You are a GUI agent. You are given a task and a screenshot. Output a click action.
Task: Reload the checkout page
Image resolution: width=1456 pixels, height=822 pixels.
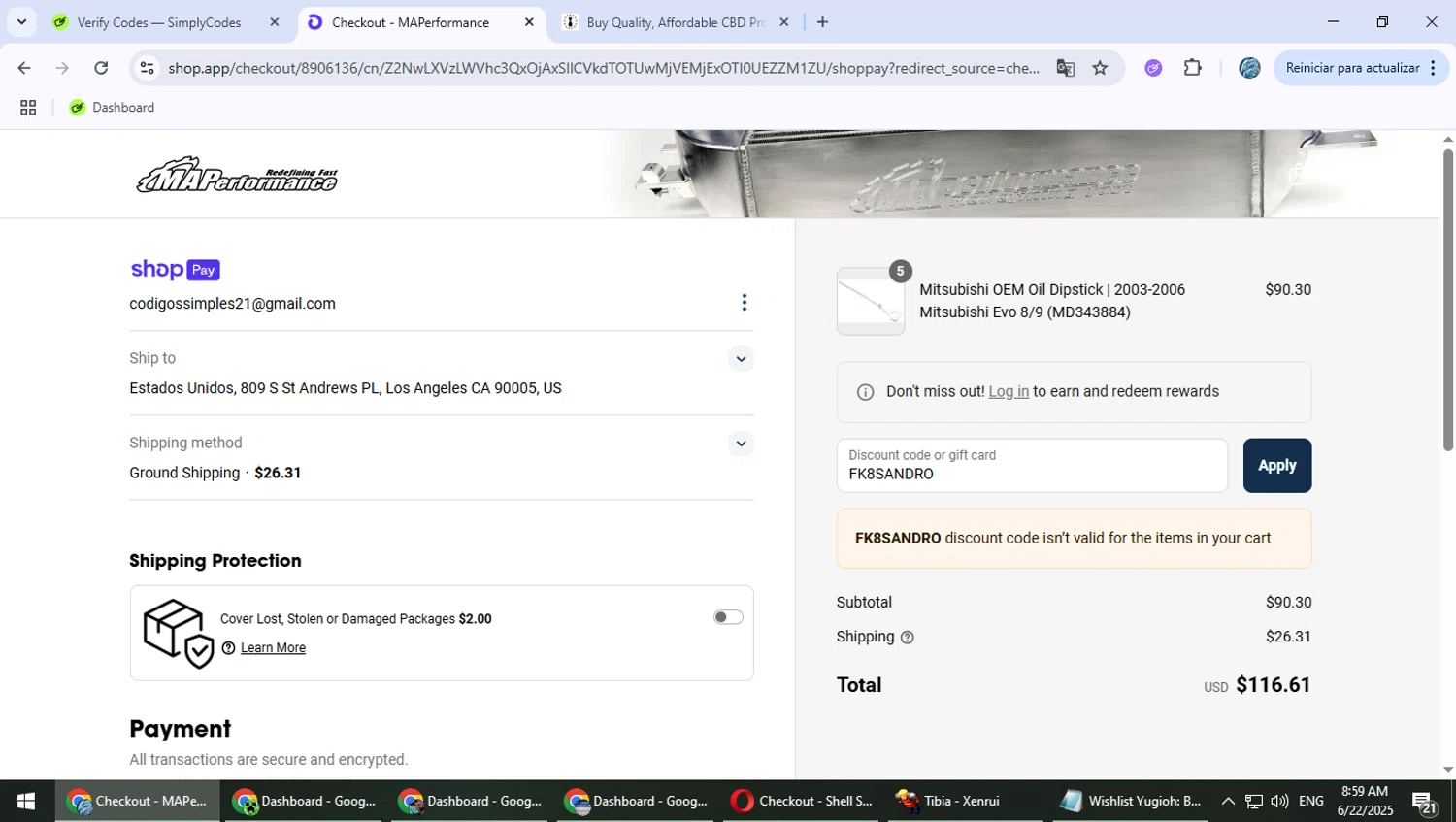point(101,68)
